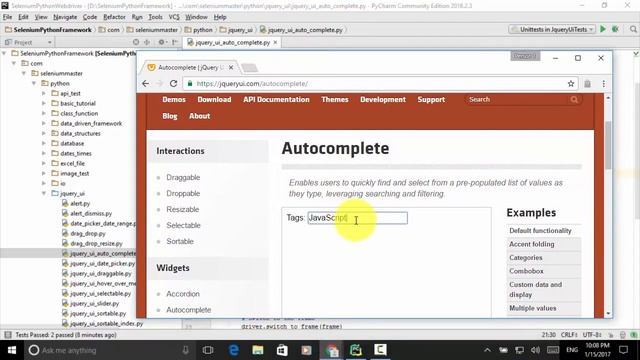
Task: Open Microsoft Edge from taskbar
Action: pyautogui.click(x=234, y=350)
